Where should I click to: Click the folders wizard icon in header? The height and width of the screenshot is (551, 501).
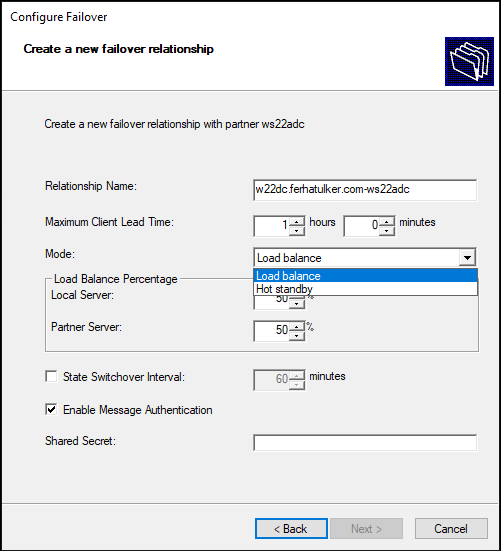coord(469,61)
